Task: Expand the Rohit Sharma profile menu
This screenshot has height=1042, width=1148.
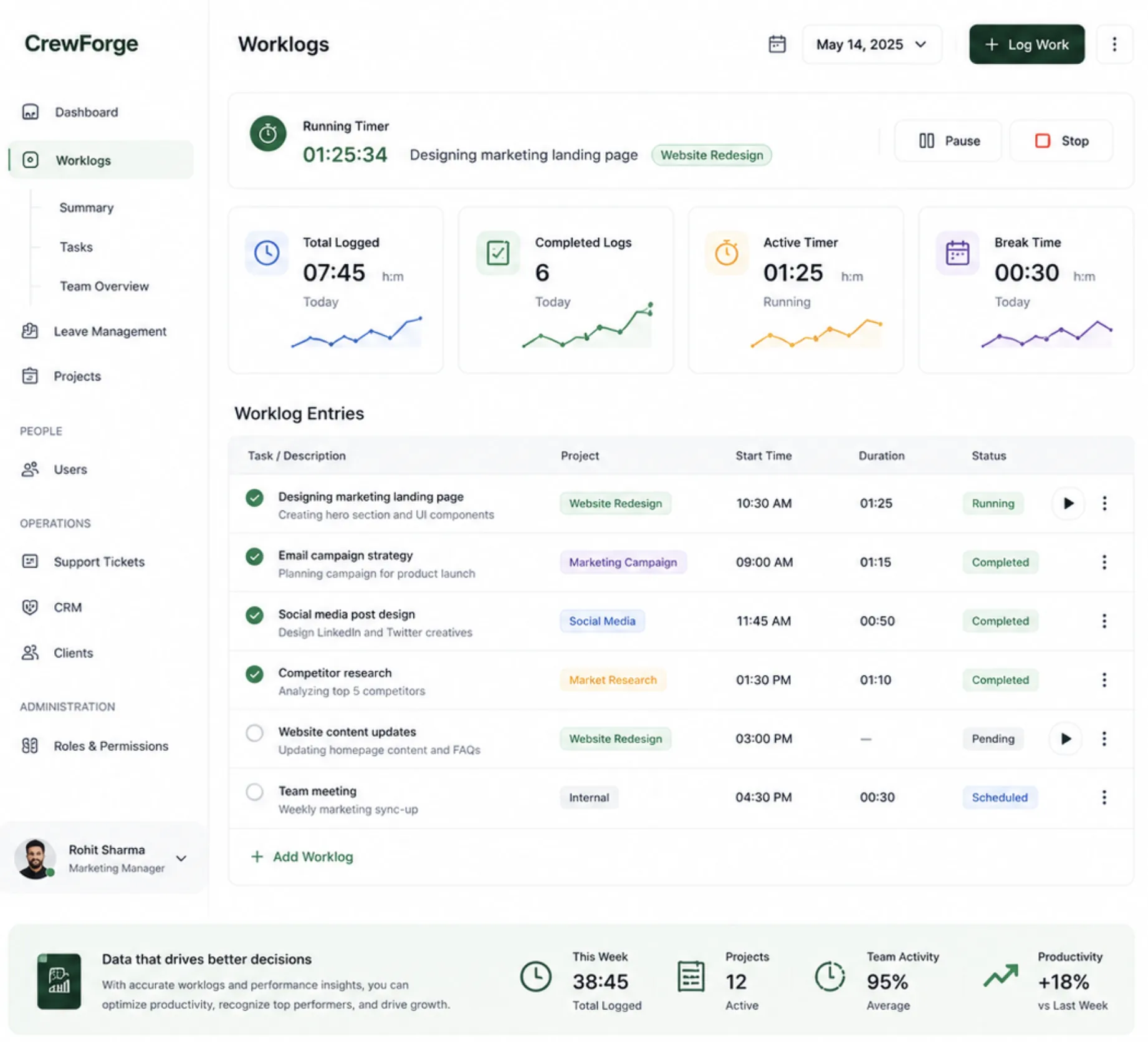Action: (181, 858)
